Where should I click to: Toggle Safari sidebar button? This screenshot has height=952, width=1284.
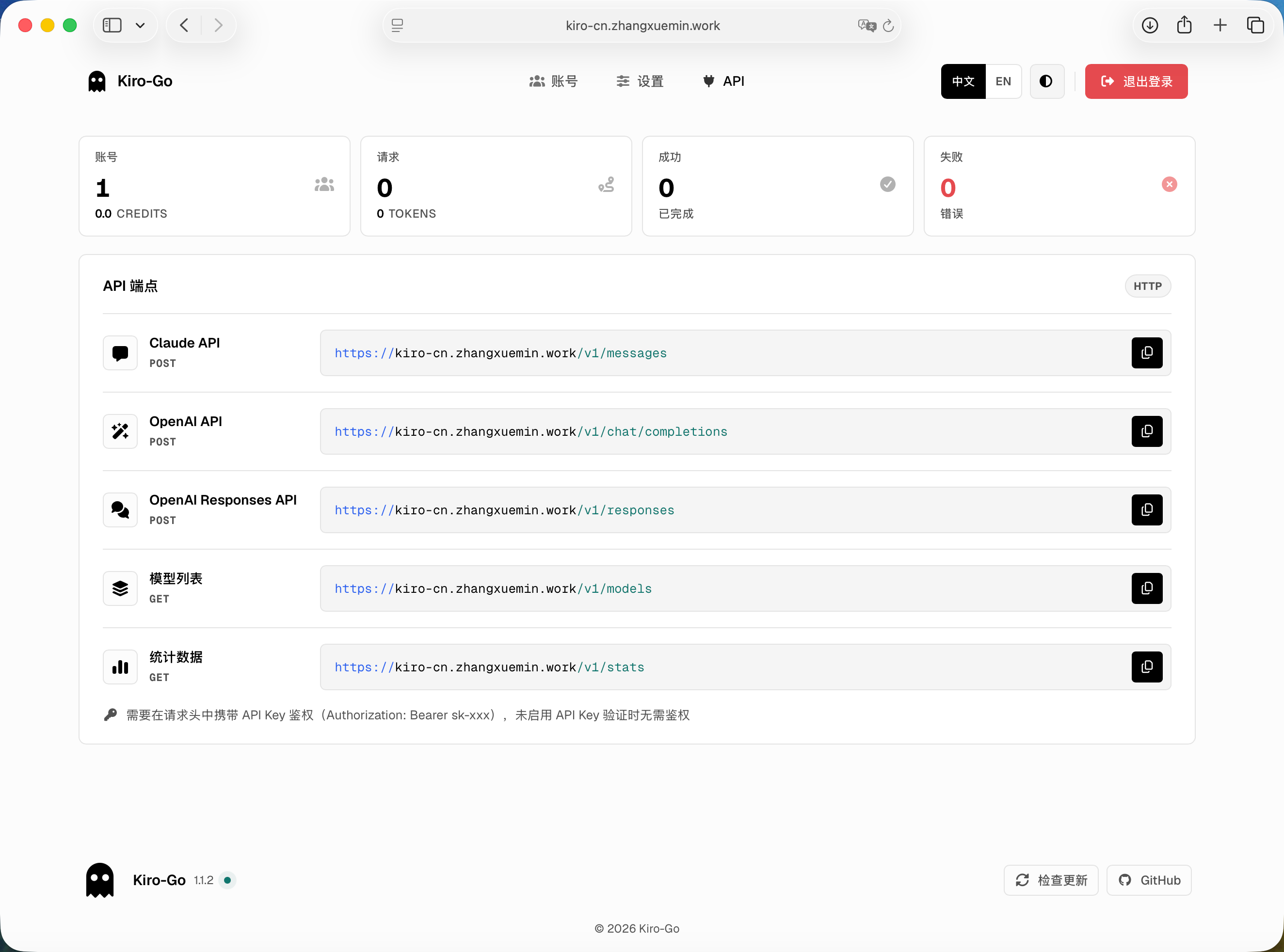click(112, 25)
